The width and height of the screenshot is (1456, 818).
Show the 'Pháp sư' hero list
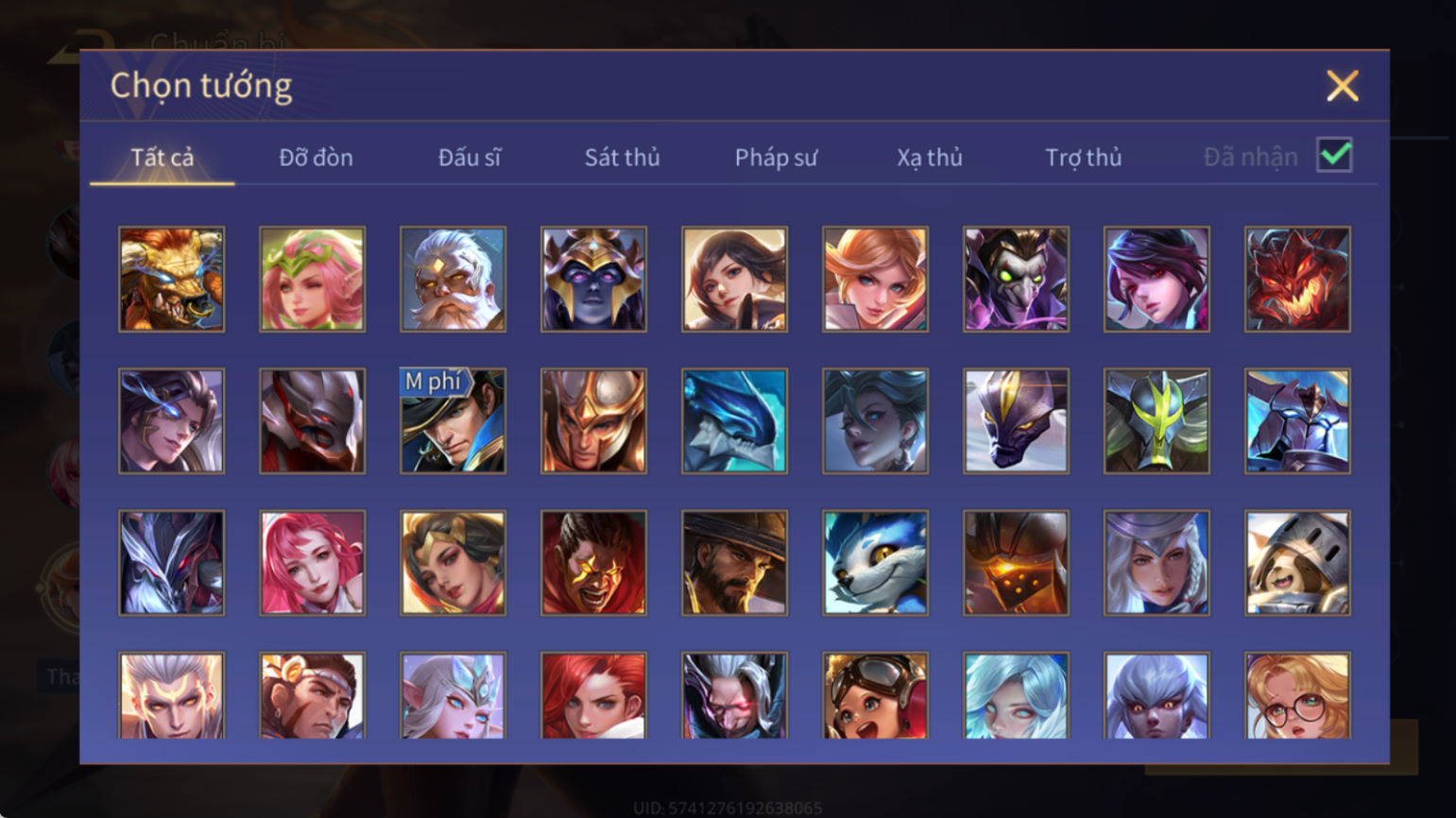click(776, 157)
